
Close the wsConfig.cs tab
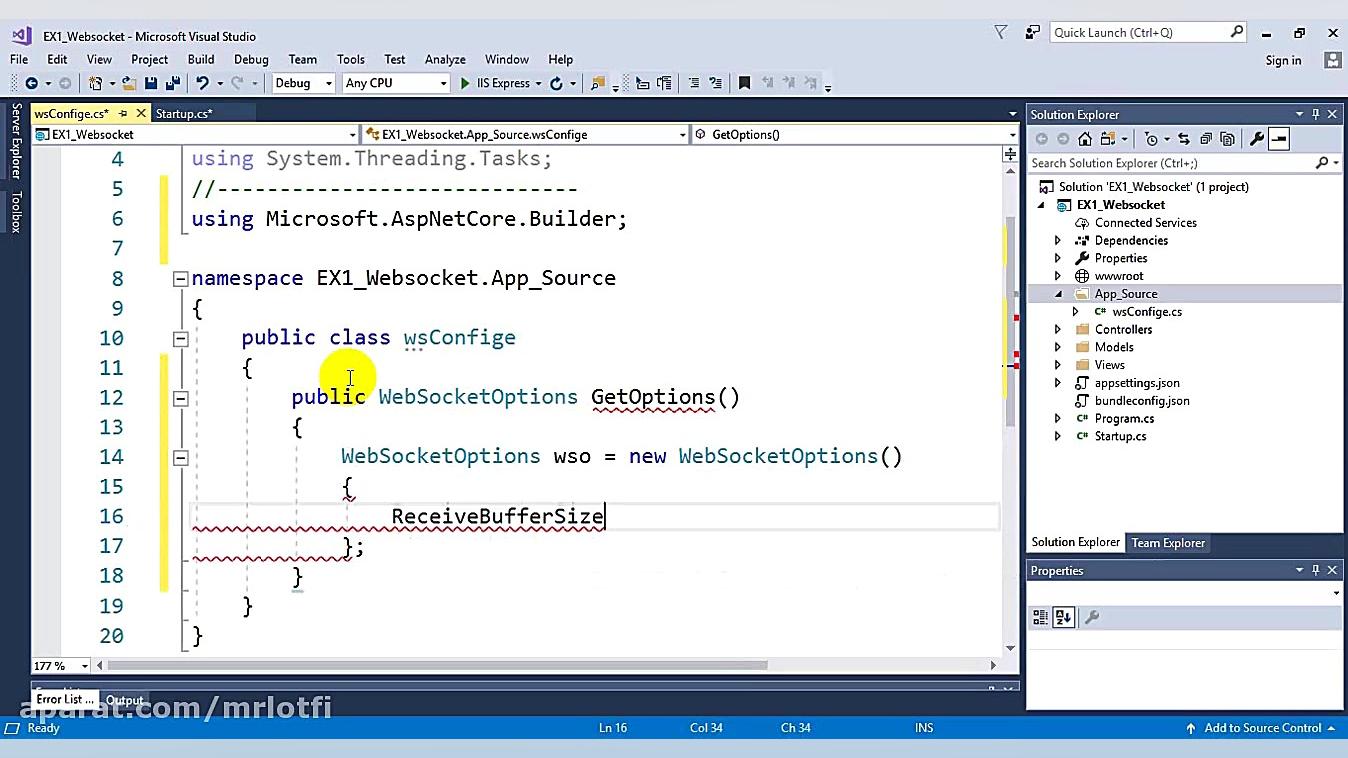(141, 114)
